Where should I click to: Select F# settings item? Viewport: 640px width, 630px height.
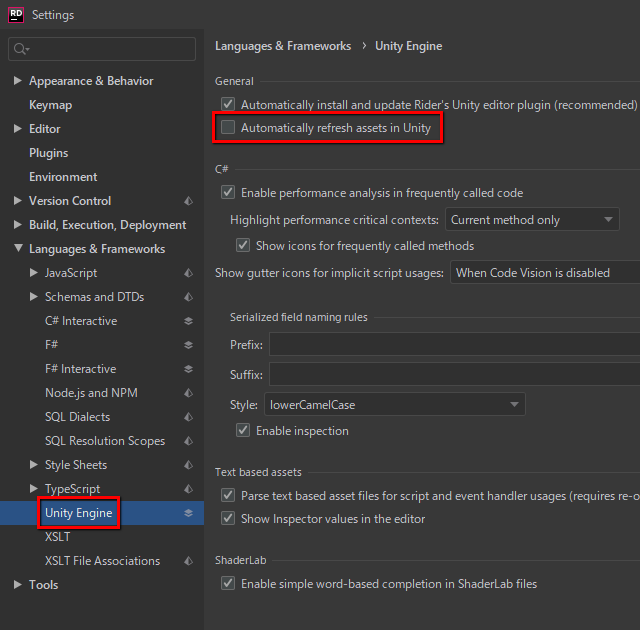51,345
